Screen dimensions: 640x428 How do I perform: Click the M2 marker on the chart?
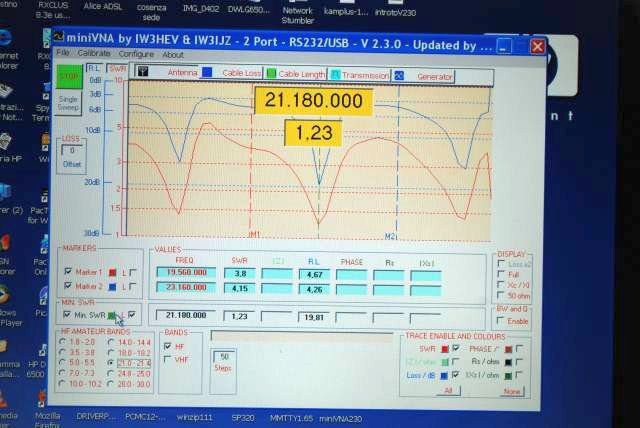[390, 236]
